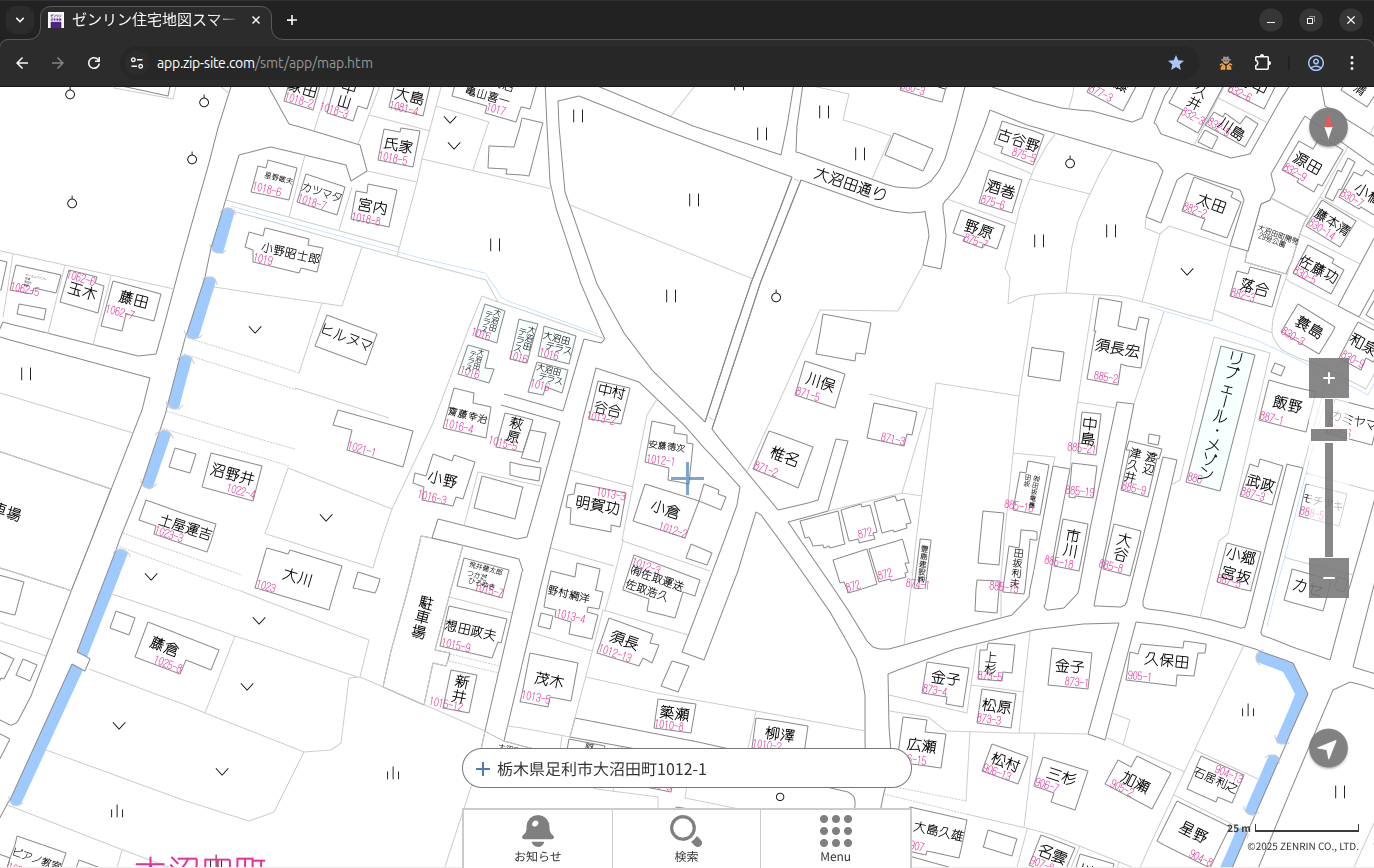Image resolution: width=1374 pixels, height=868 pixels.
Task: Open the Menu grid icon
Action: pos(835,838)
